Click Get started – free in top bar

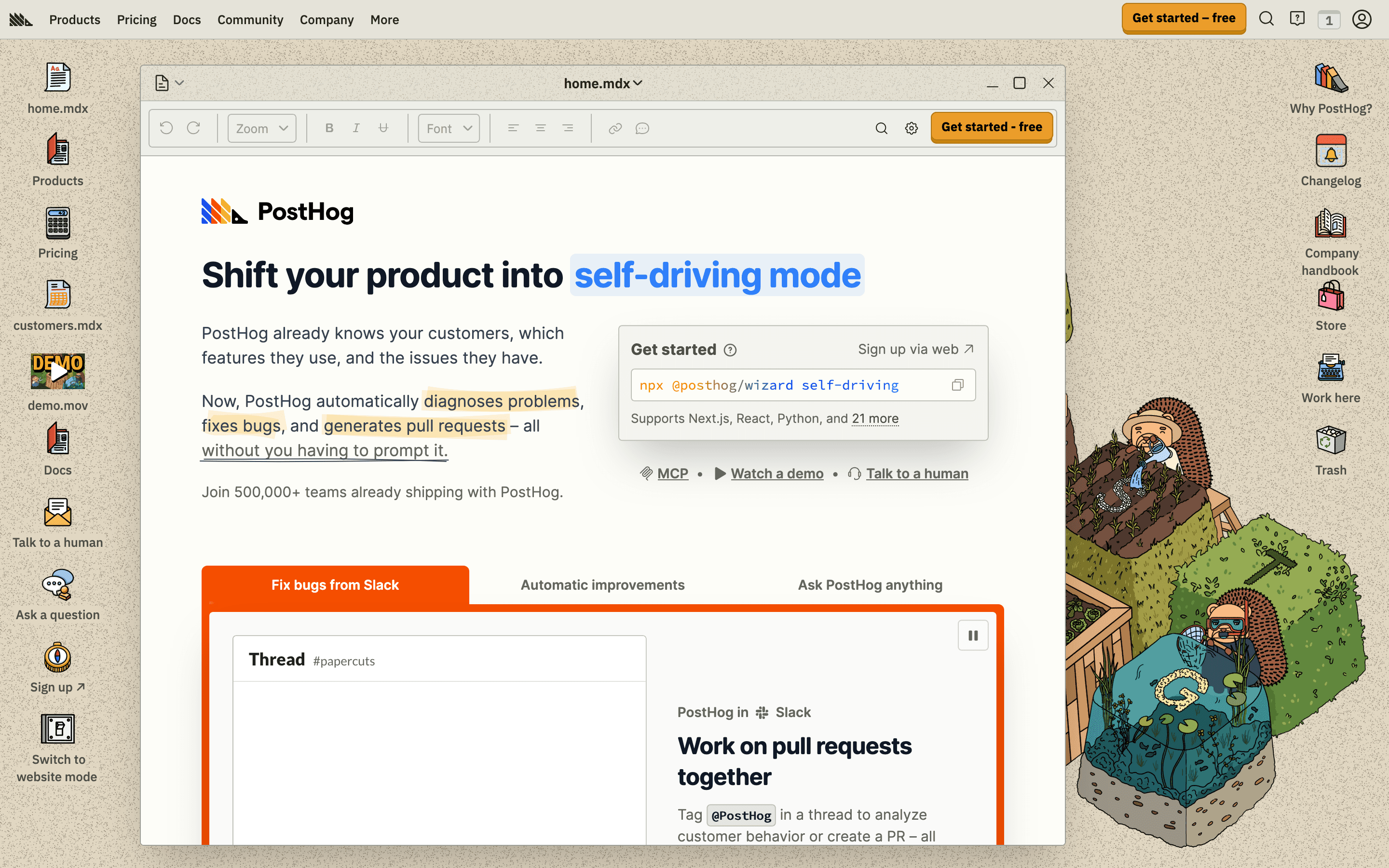click(1184, 18)
